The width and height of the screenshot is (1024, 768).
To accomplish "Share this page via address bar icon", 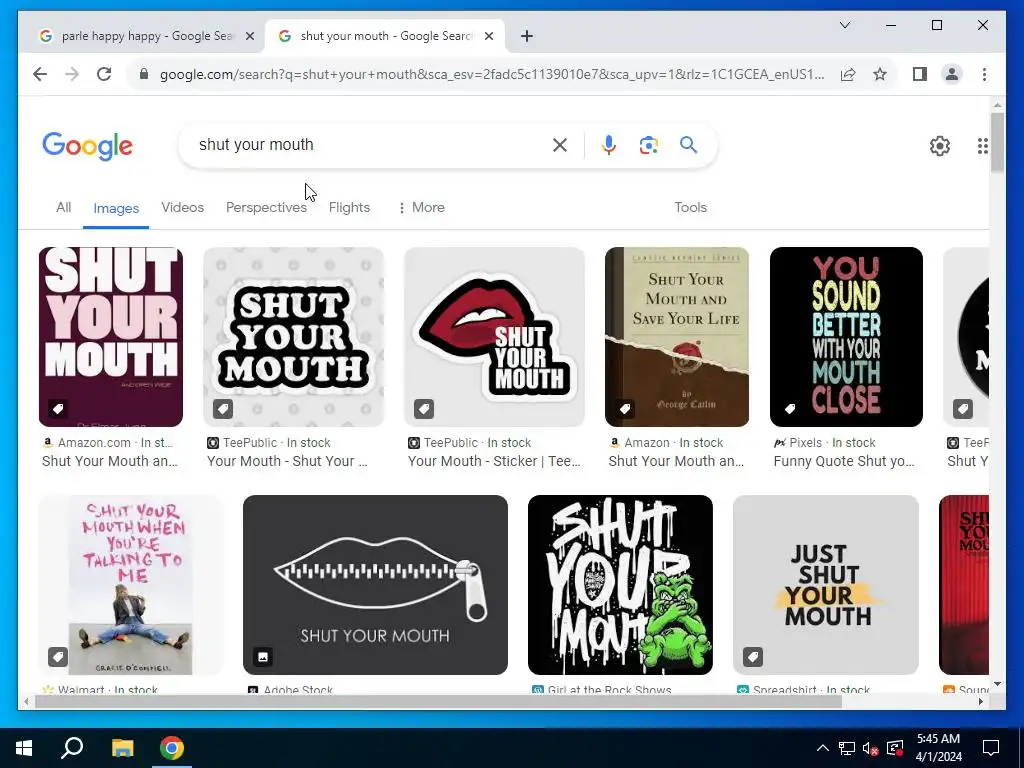I will [x=848, y=74].
